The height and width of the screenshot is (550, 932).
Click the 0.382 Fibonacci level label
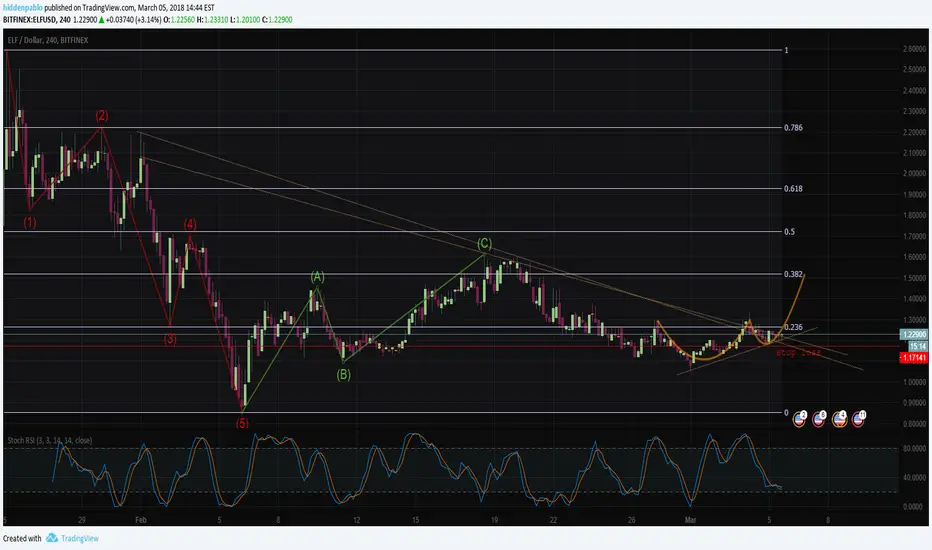(793, 274)
